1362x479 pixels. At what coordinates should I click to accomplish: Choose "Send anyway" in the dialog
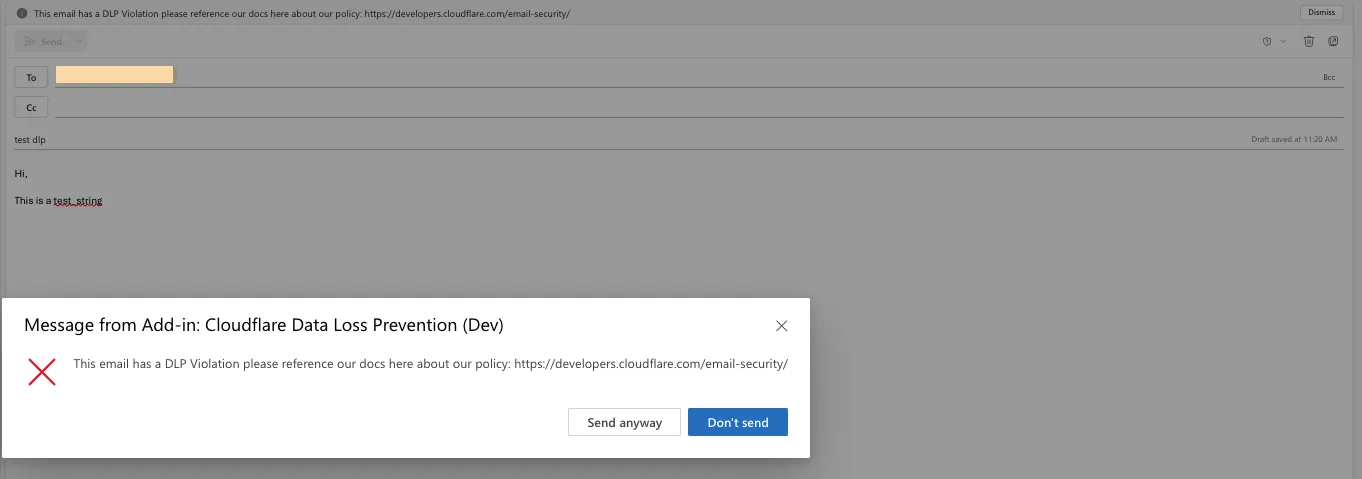(x=624, y=422)
